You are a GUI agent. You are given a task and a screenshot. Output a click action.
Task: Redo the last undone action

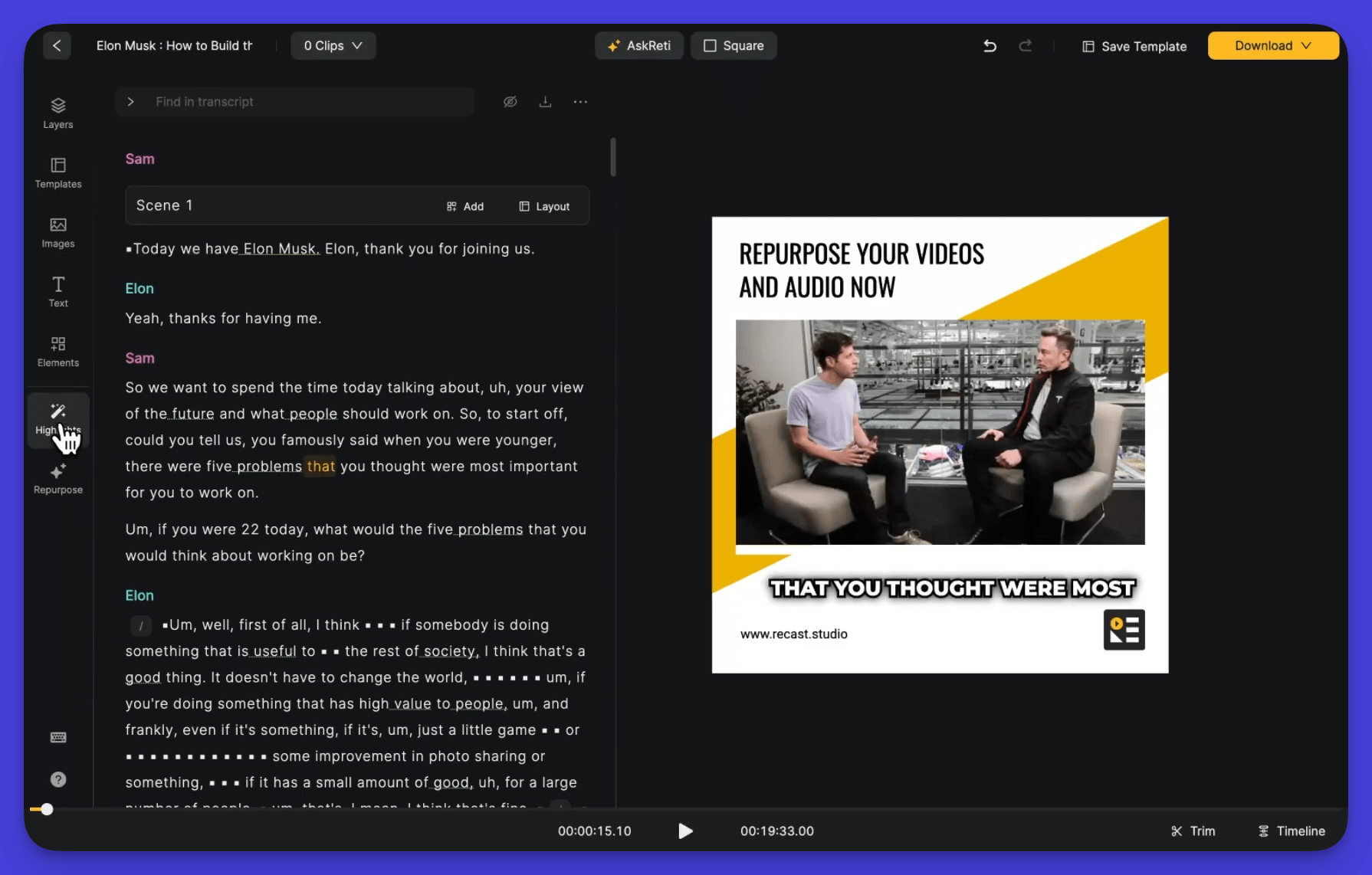(1025, 46)
